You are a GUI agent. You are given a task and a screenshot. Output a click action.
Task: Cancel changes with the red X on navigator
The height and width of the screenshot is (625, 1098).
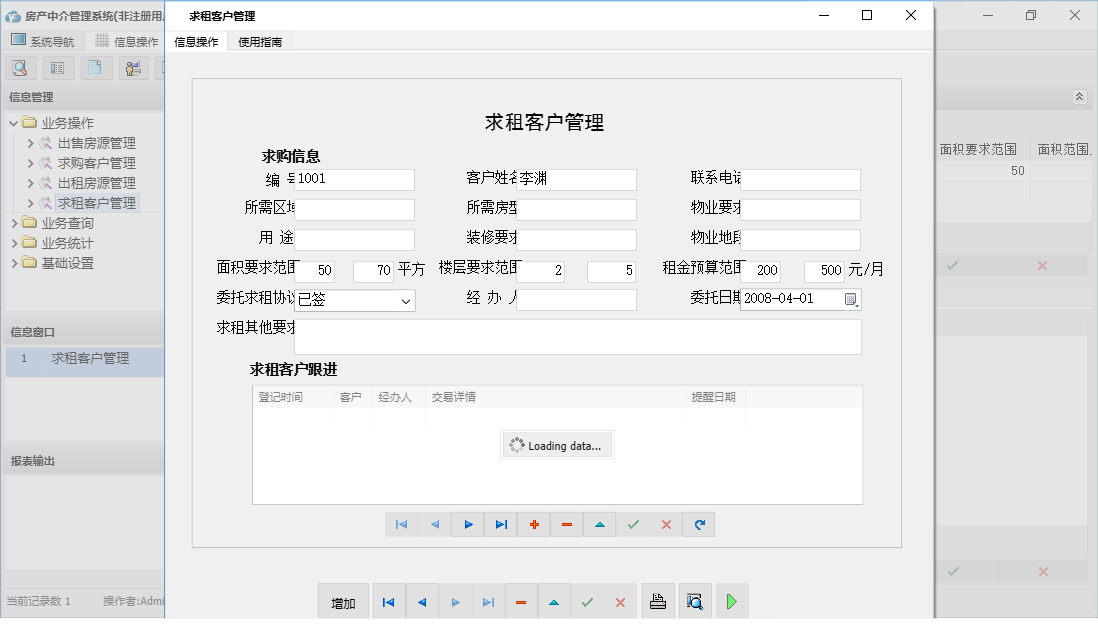(x=665, y=524)
